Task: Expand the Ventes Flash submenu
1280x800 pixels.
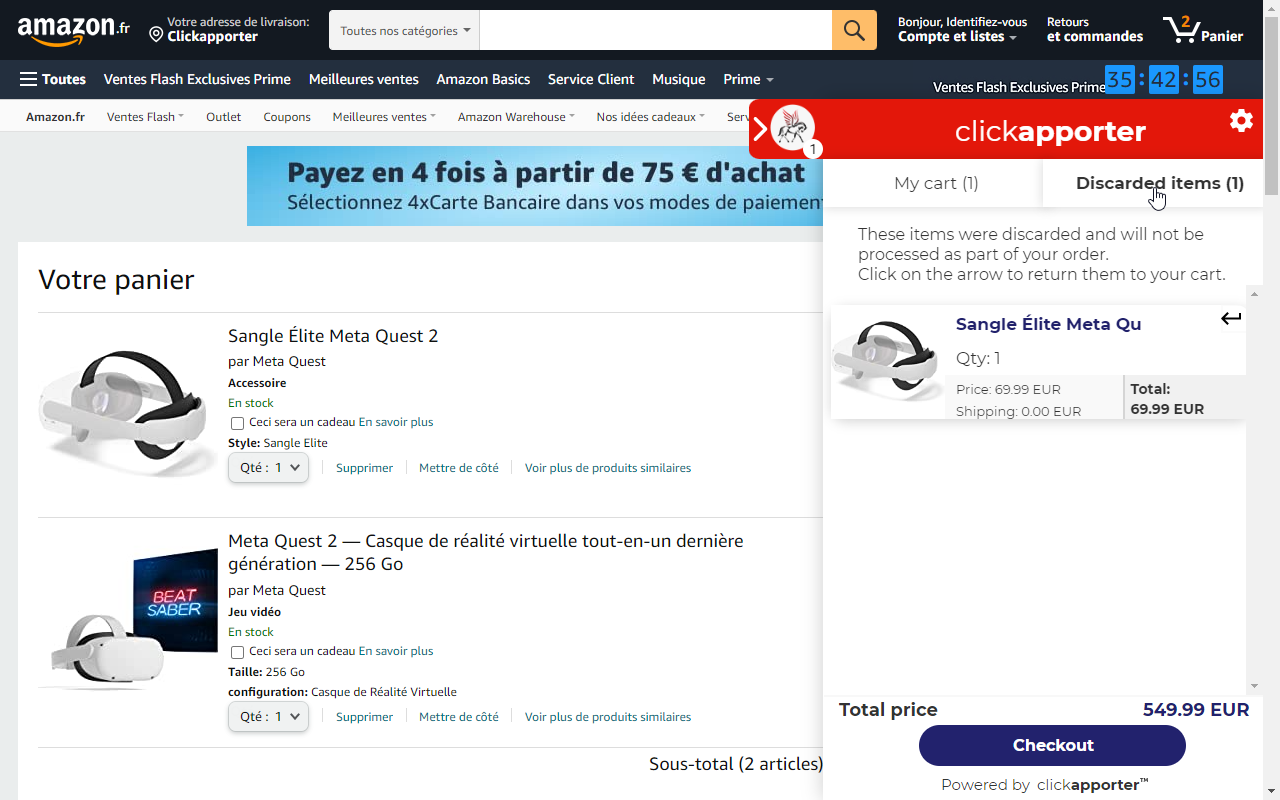Action: point(145,117)
